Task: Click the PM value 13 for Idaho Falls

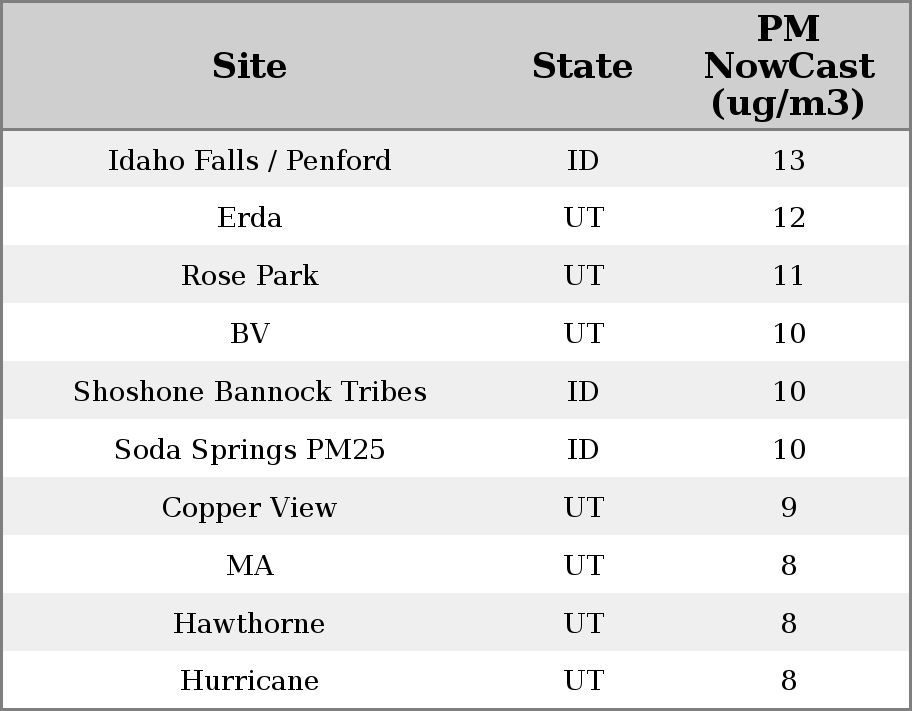Action: point(788,160)
